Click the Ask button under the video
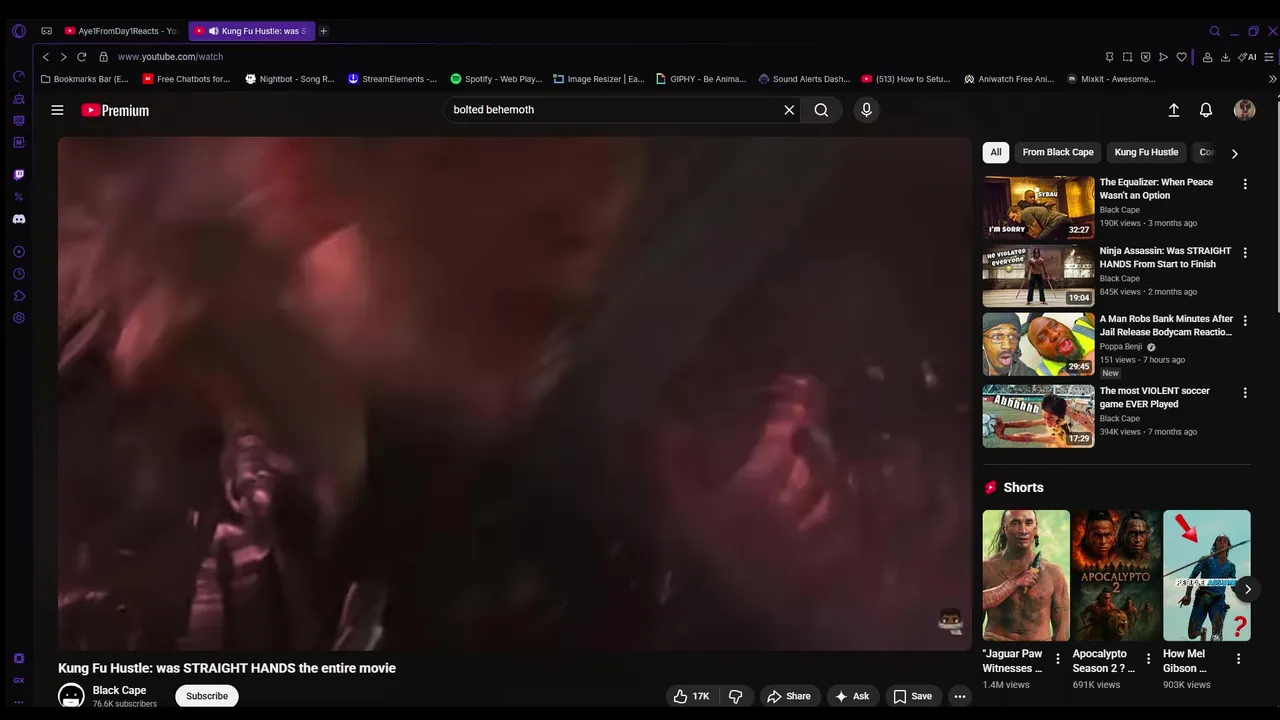Screen dimensions: 1280x720 tap(851, 696)
